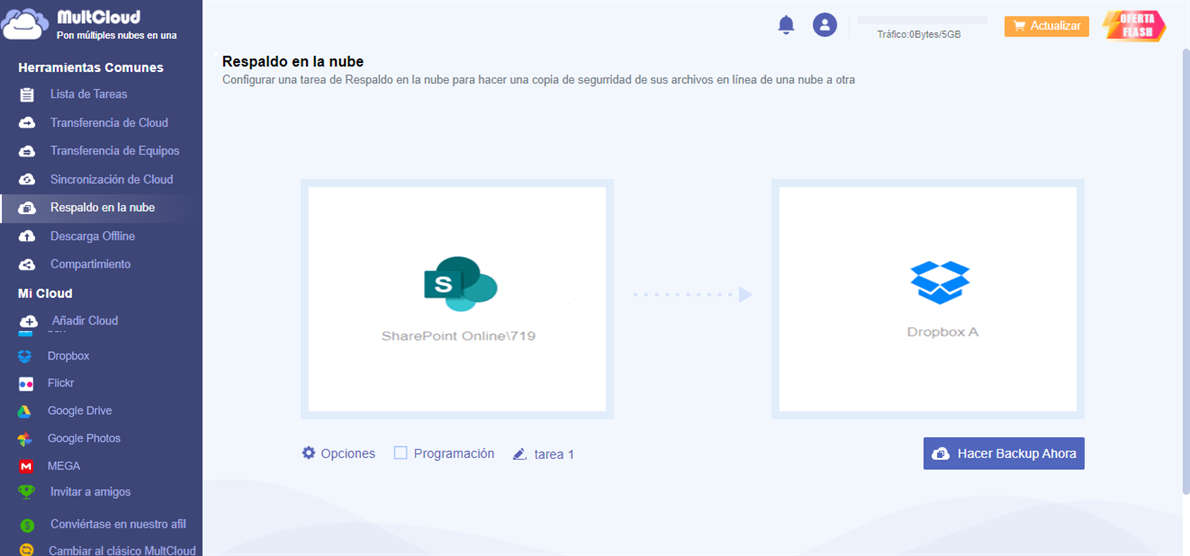Click Cambiar al clásico MultCloud
The height and width of the screenshot is (556, 1190).
click(121, 551)
